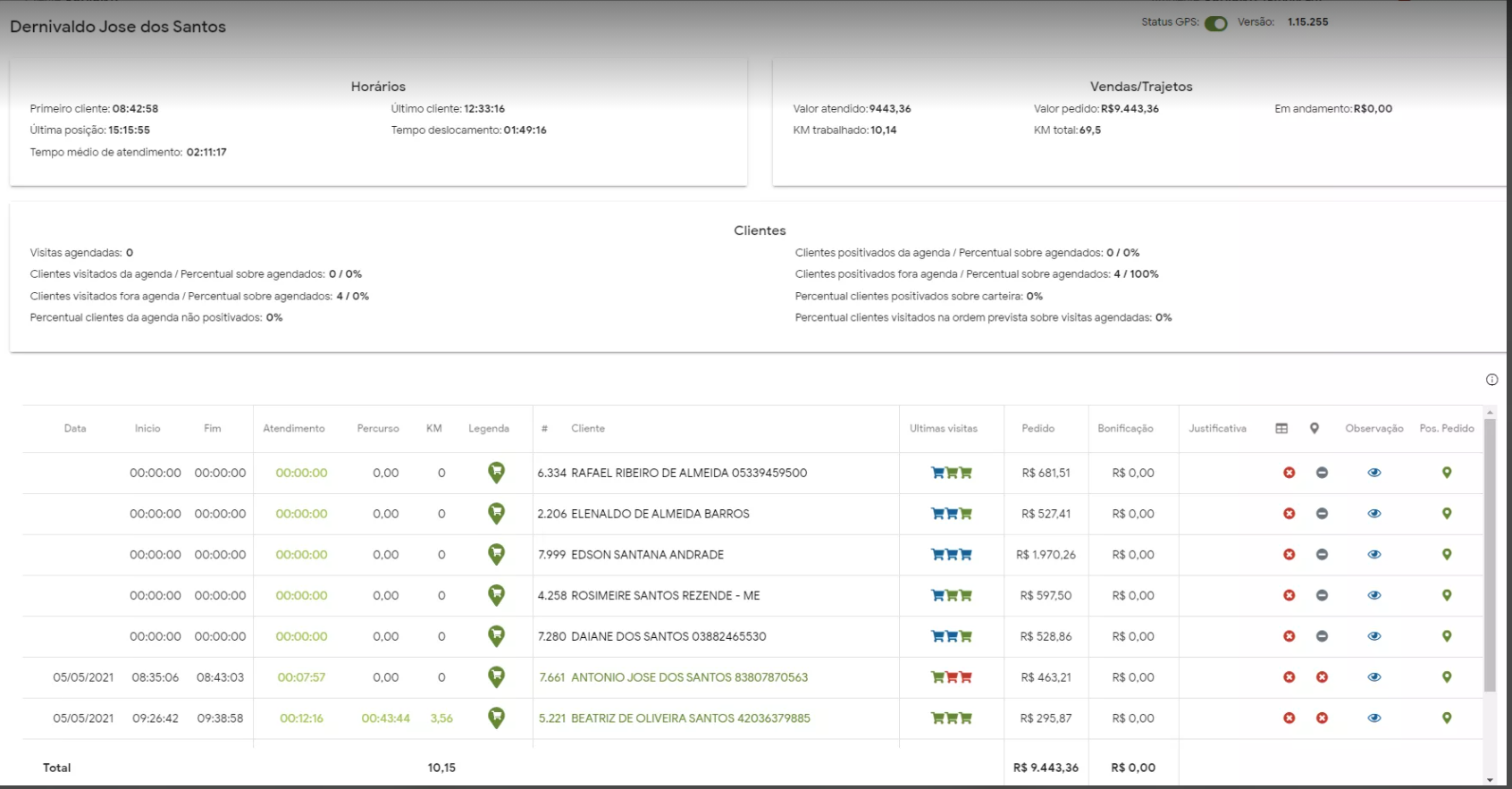Click the info icon above the table
The width and height of the screenshot is (1512, 789).
pos(1491,380)
